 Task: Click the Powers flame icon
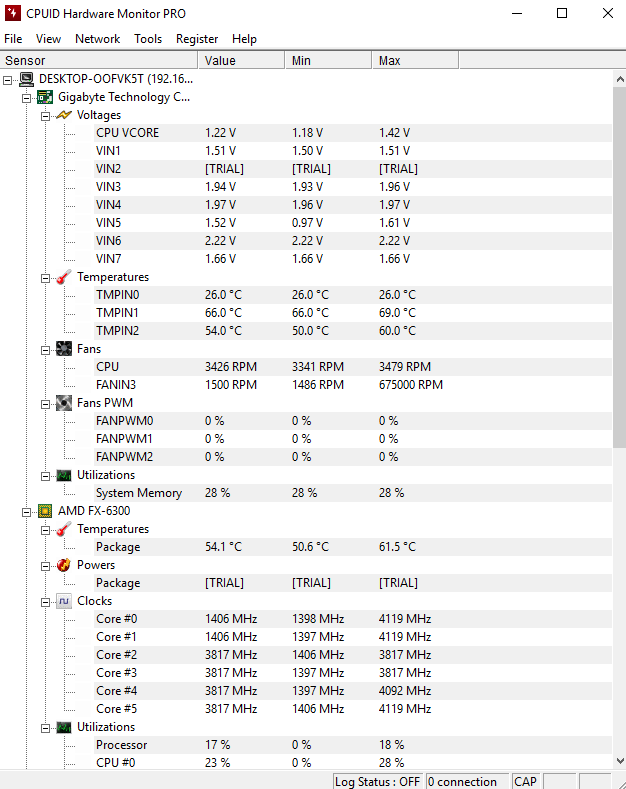[x=64, y=565]
